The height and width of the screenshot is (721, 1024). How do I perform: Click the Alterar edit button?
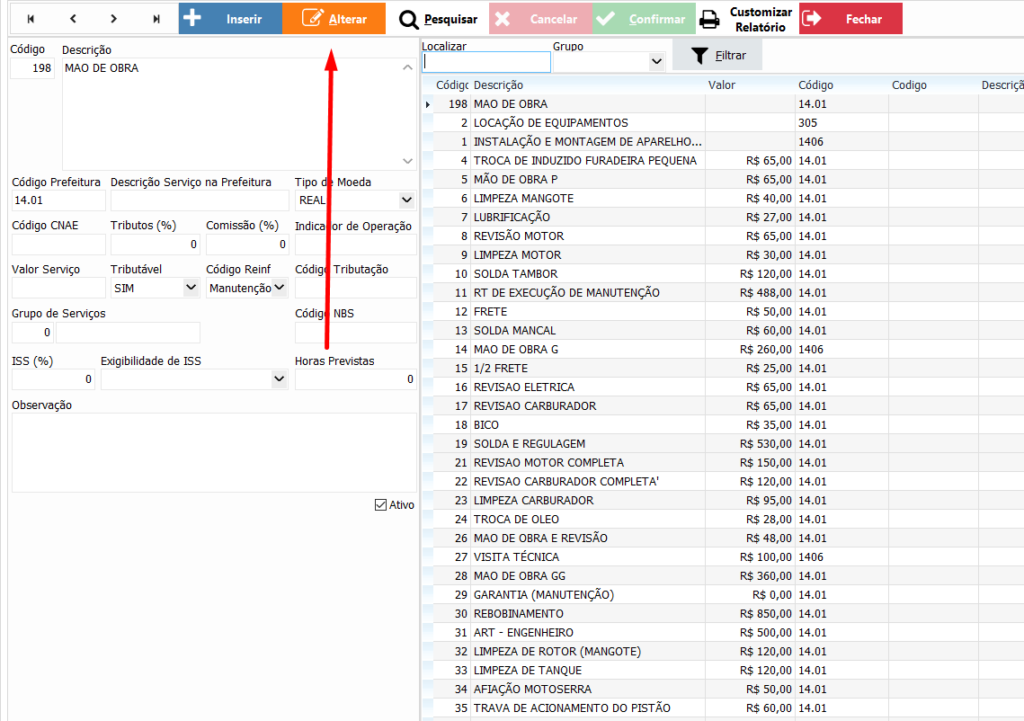333,19
